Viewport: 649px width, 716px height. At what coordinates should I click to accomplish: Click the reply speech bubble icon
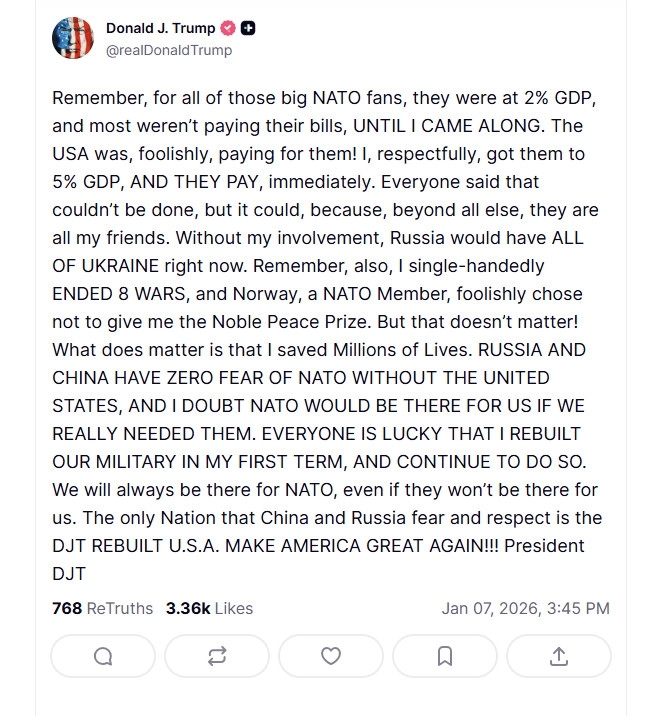[103, 656]
